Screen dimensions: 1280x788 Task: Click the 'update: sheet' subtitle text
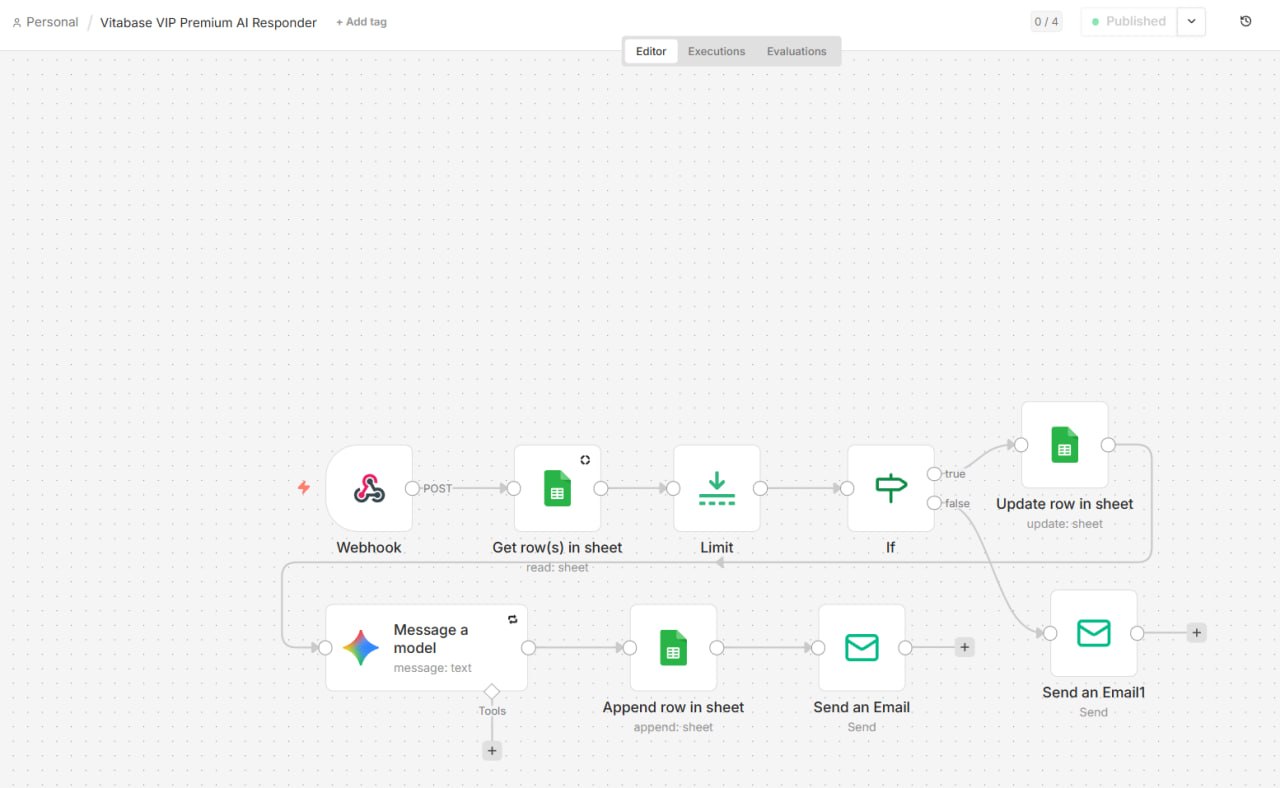click(x=1064, y=524)
